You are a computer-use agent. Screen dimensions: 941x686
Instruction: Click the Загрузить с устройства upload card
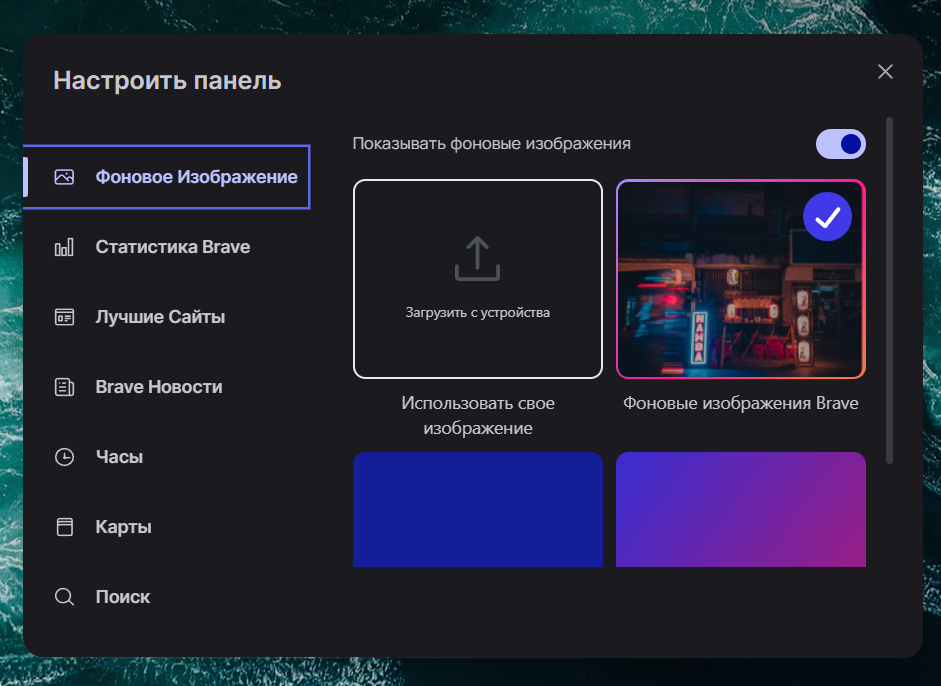pyautogui.click(x=478, y=279)
